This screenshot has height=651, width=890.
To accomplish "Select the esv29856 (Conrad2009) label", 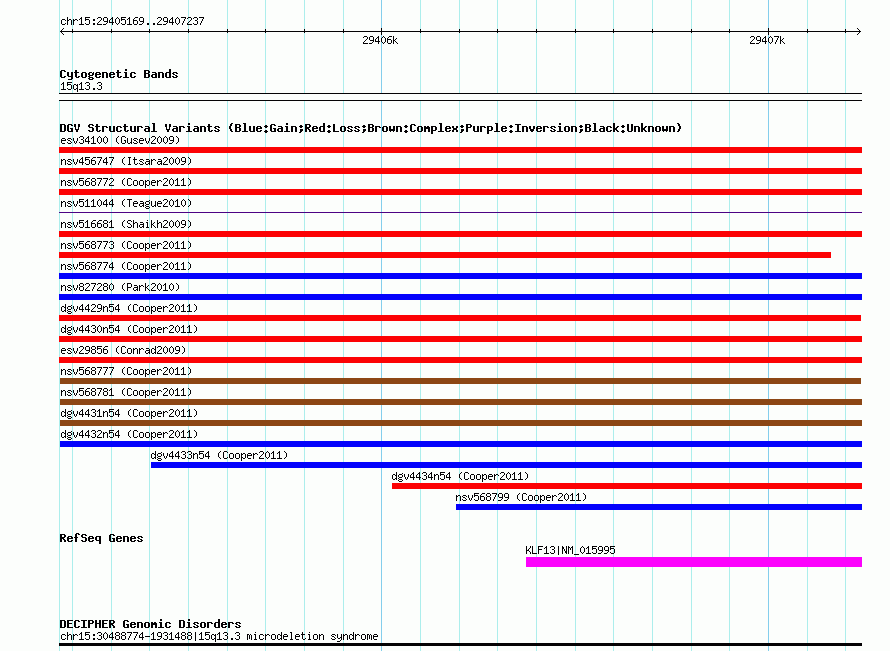I will coord(123,350).
